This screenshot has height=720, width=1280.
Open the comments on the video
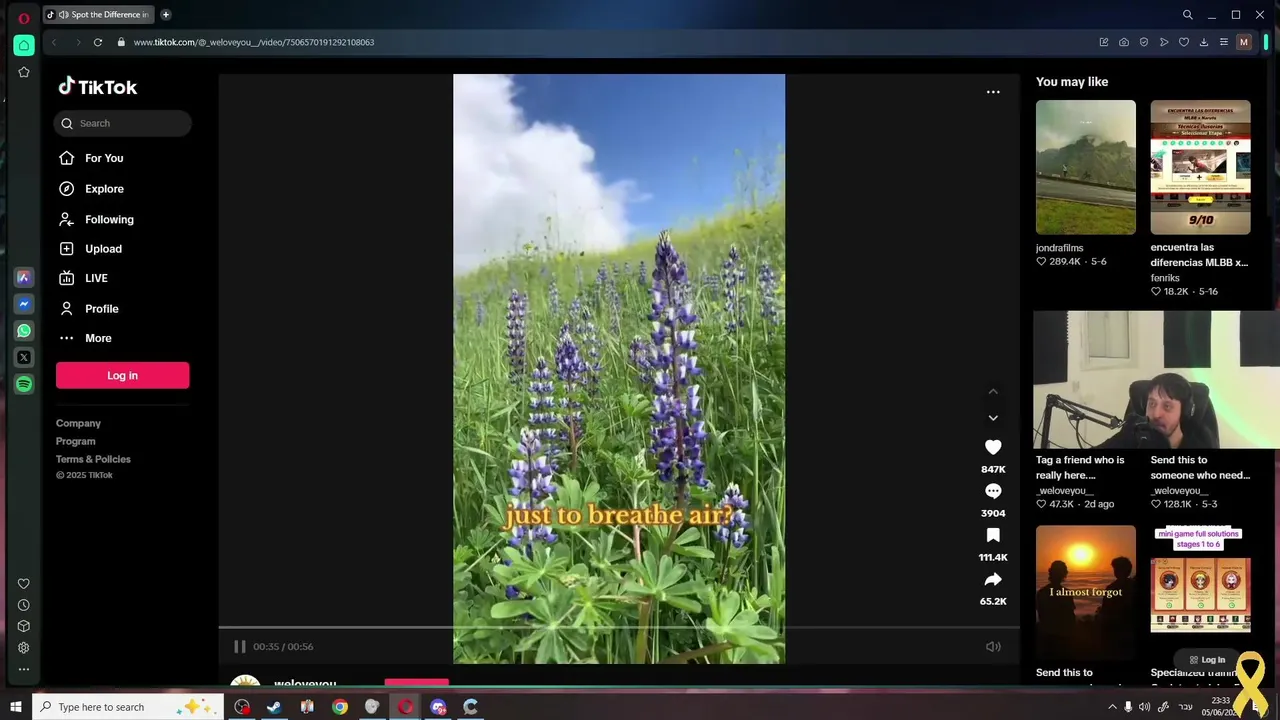pyautogui.click(x=993, y=491)
